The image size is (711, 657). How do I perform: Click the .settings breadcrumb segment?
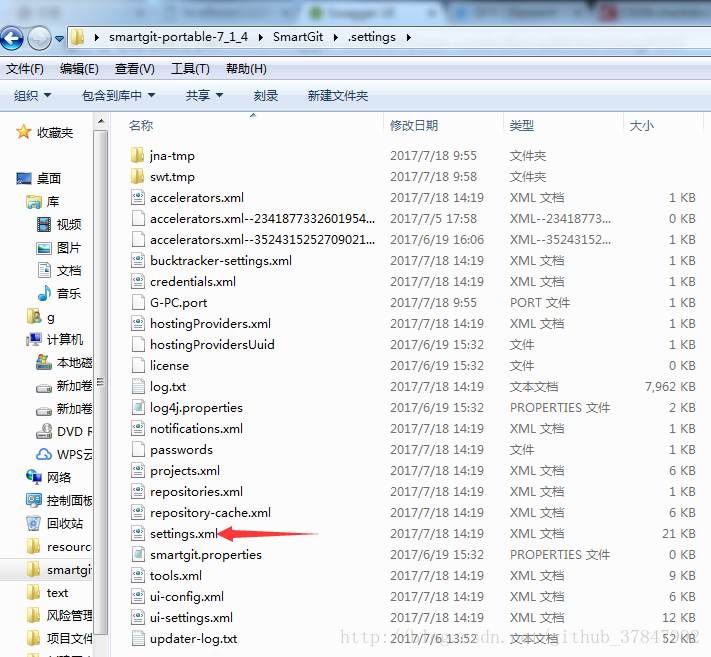pyautogui.click(x=372, y=37)
